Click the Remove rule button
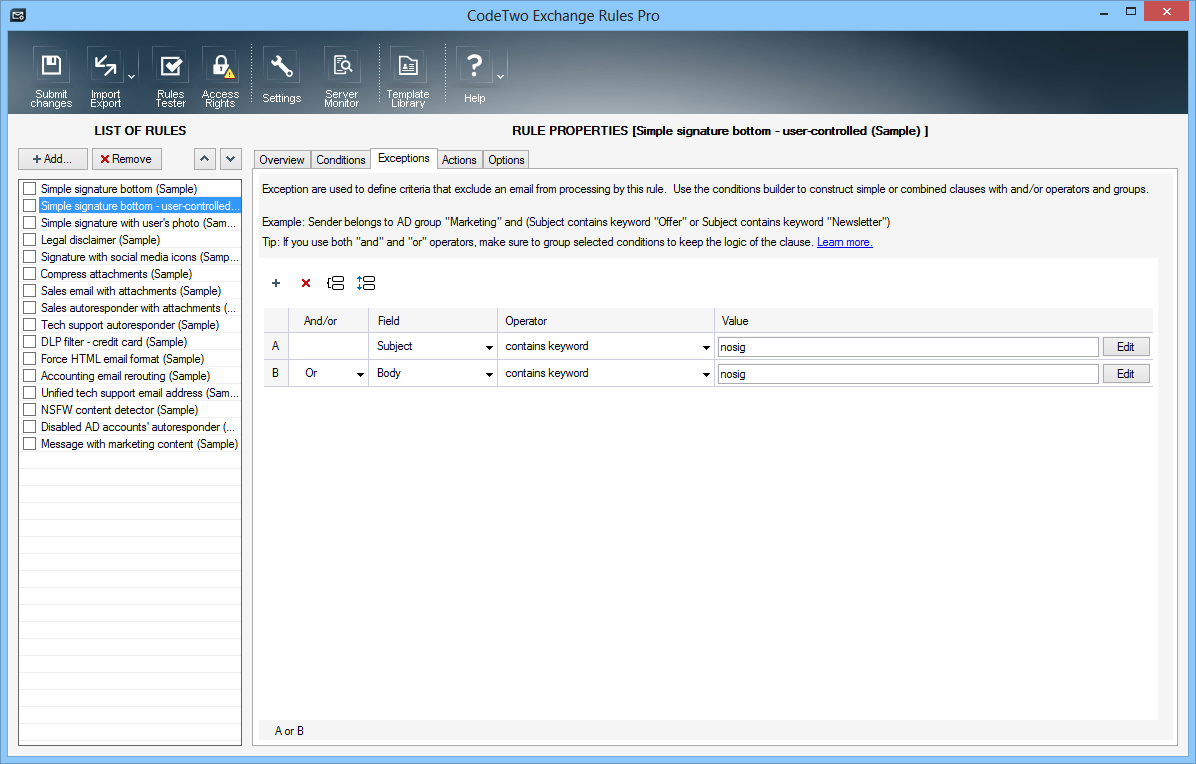This screenshot has width=1196, height=764. tap(127, 159)
